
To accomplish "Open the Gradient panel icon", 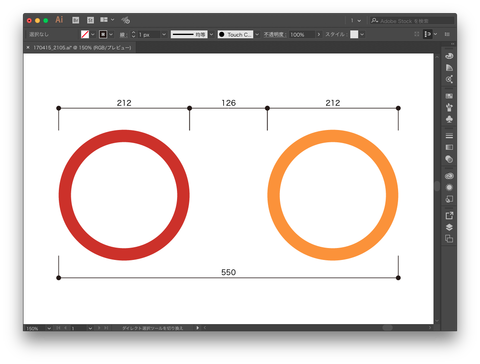I will (x=449, y=147).
